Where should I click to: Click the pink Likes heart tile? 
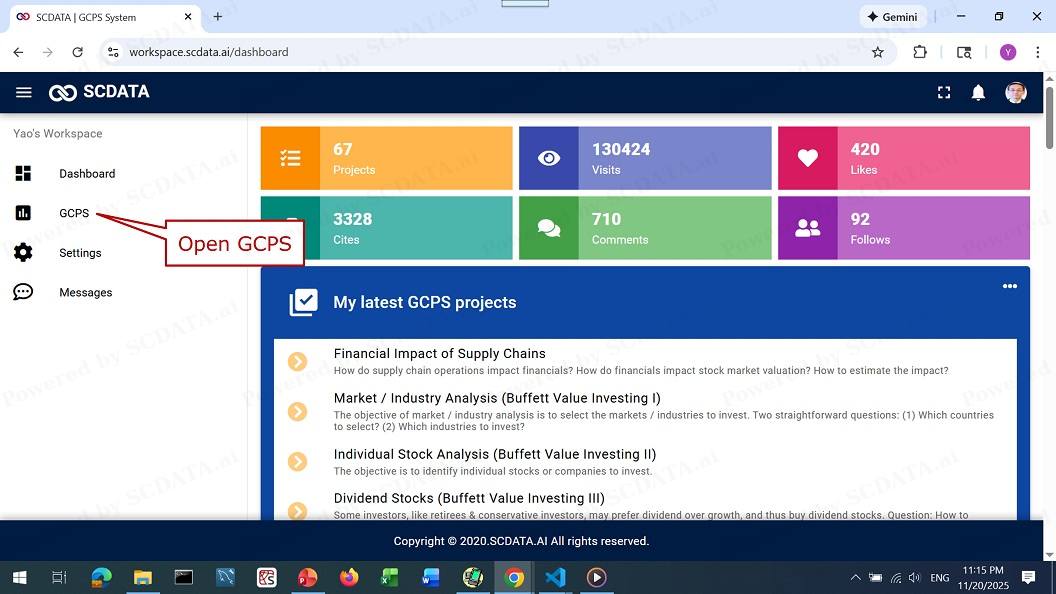(x=807, y=158)
